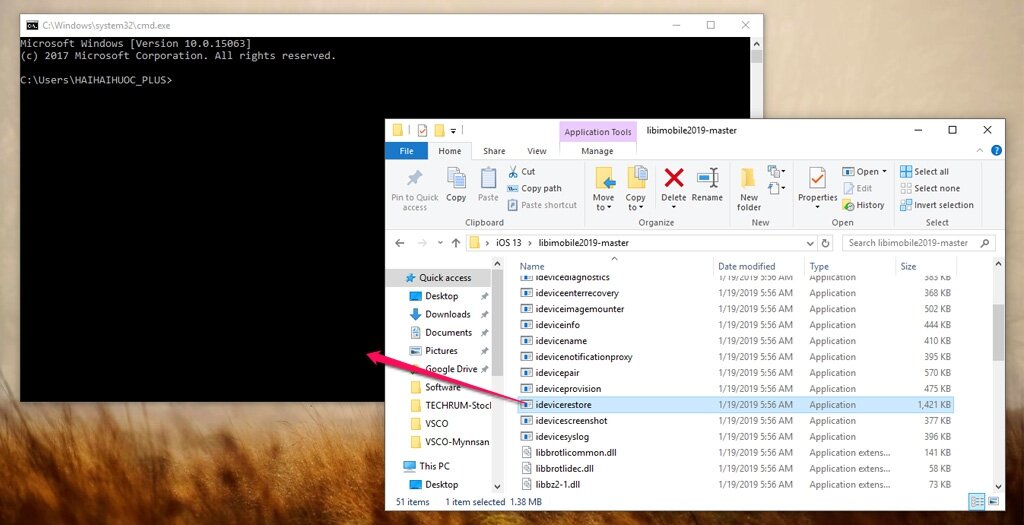Open the File menu tab

point(406,151)
